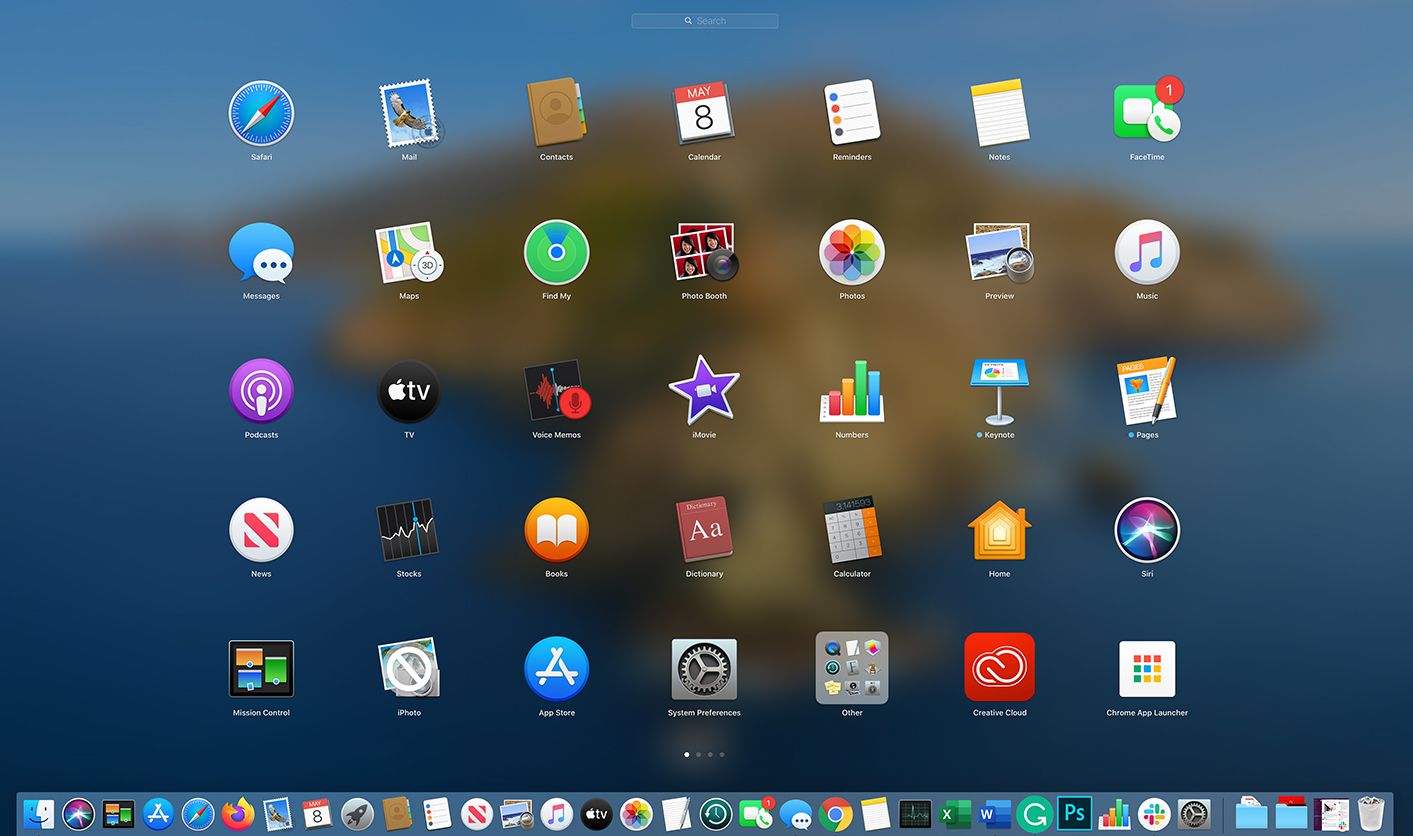Viewport: 1413px width, 836px height.
Task: Open the Chrome App Launcher
Action: pyautogui.click(x=1146, y=668)
